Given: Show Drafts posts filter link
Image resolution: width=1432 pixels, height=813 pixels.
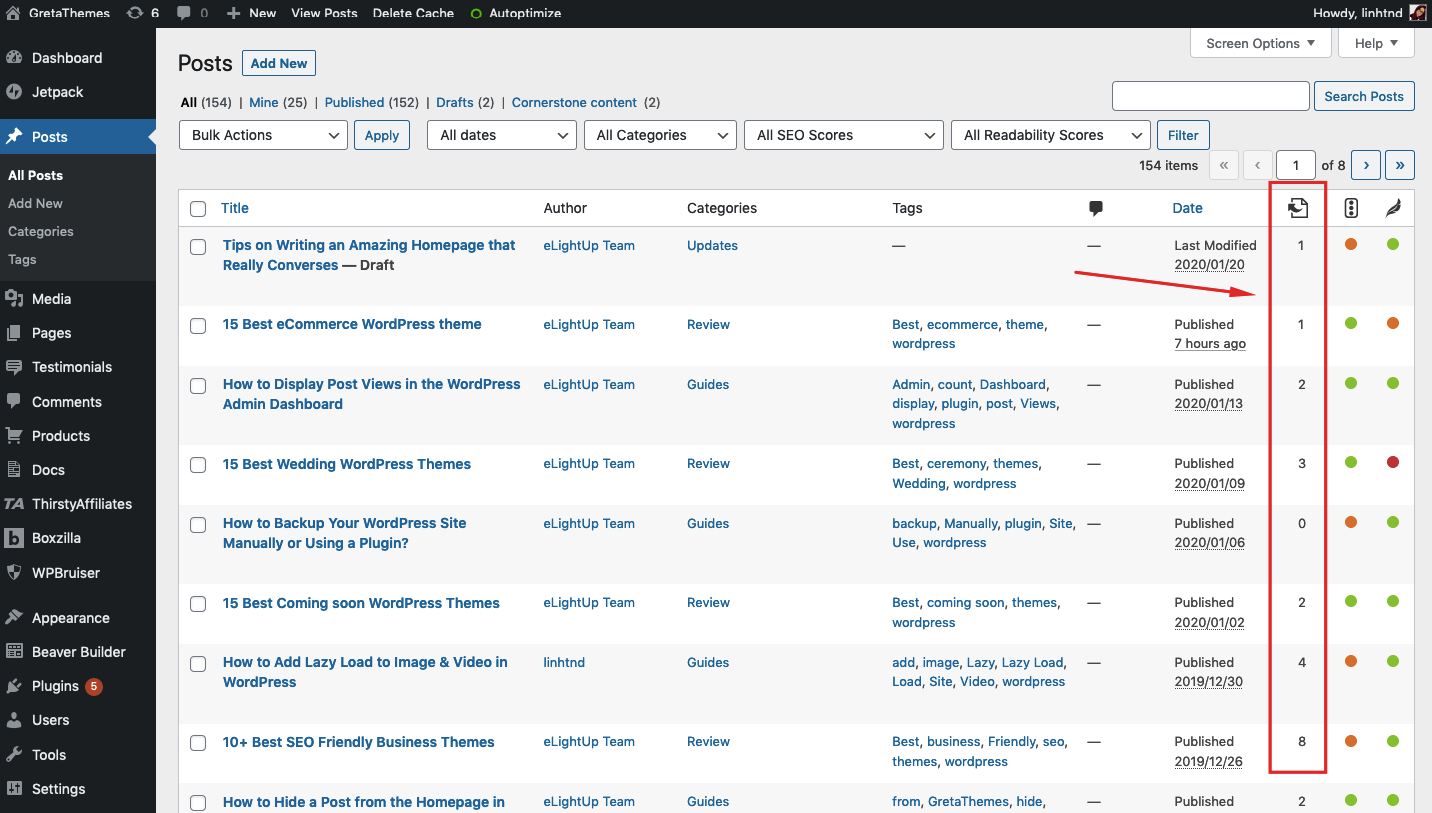Looking at the screenshot, I should (x=455, y=102).
